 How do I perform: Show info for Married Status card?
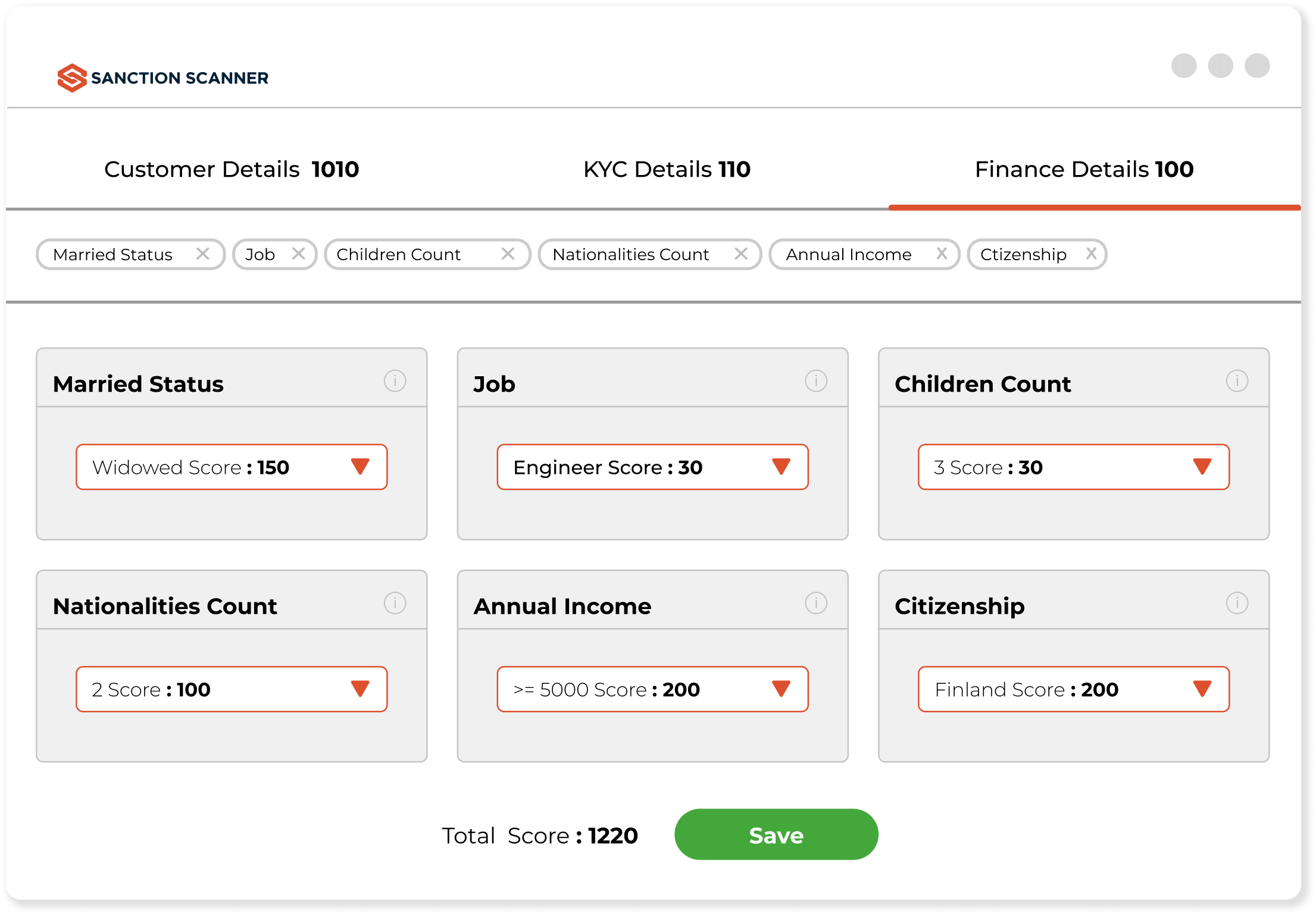click(x=395, y=381)
